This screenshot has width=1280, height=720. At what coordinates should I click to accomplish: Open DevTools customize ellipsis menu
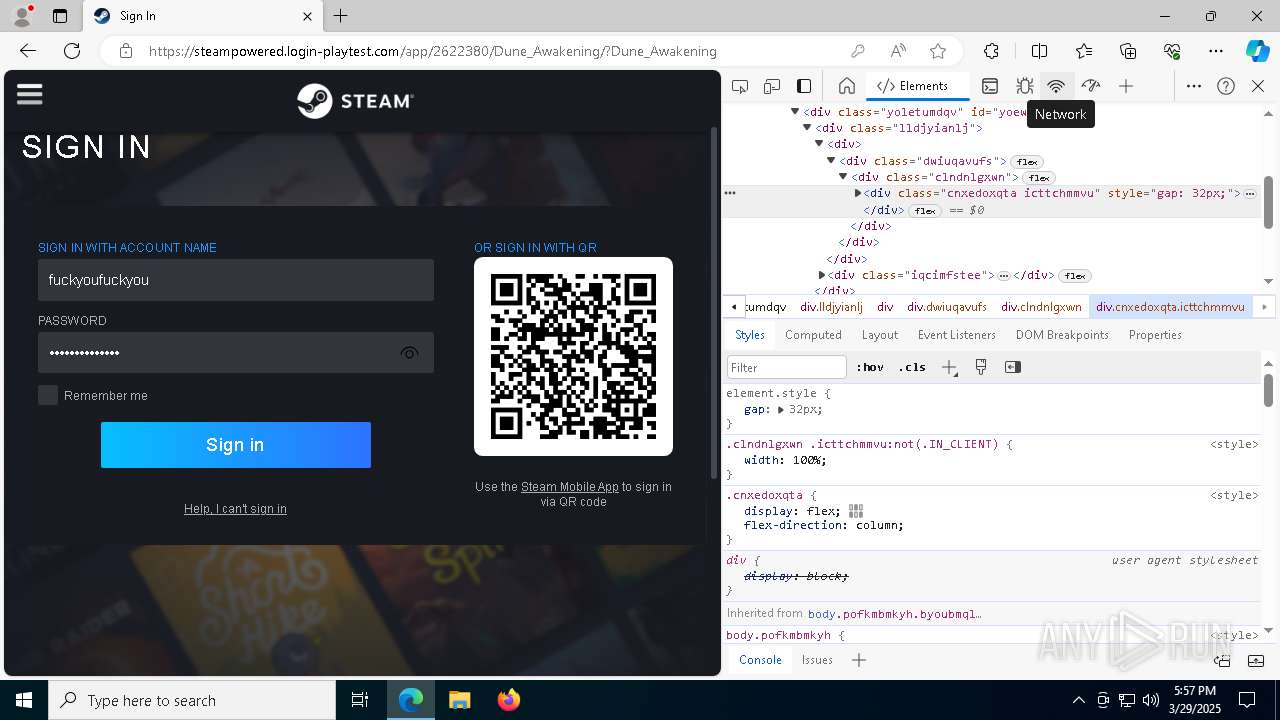(x=1194, y=86)
